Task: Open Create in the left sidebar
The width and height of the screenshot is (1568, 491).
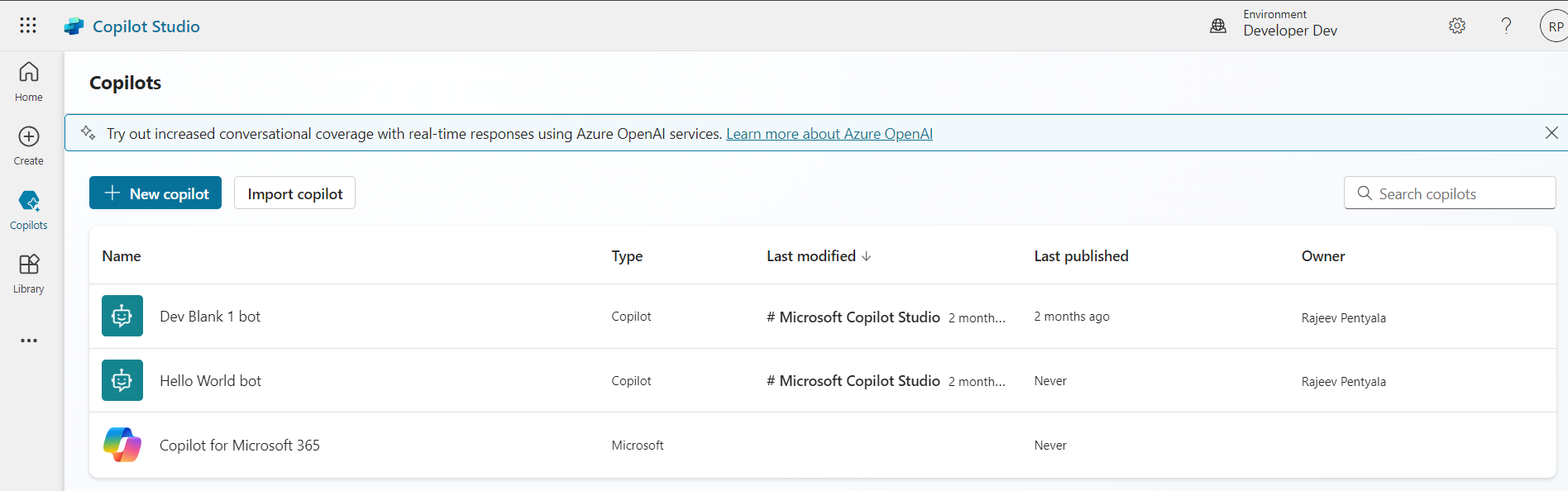Action: click(x=29, y=145)
